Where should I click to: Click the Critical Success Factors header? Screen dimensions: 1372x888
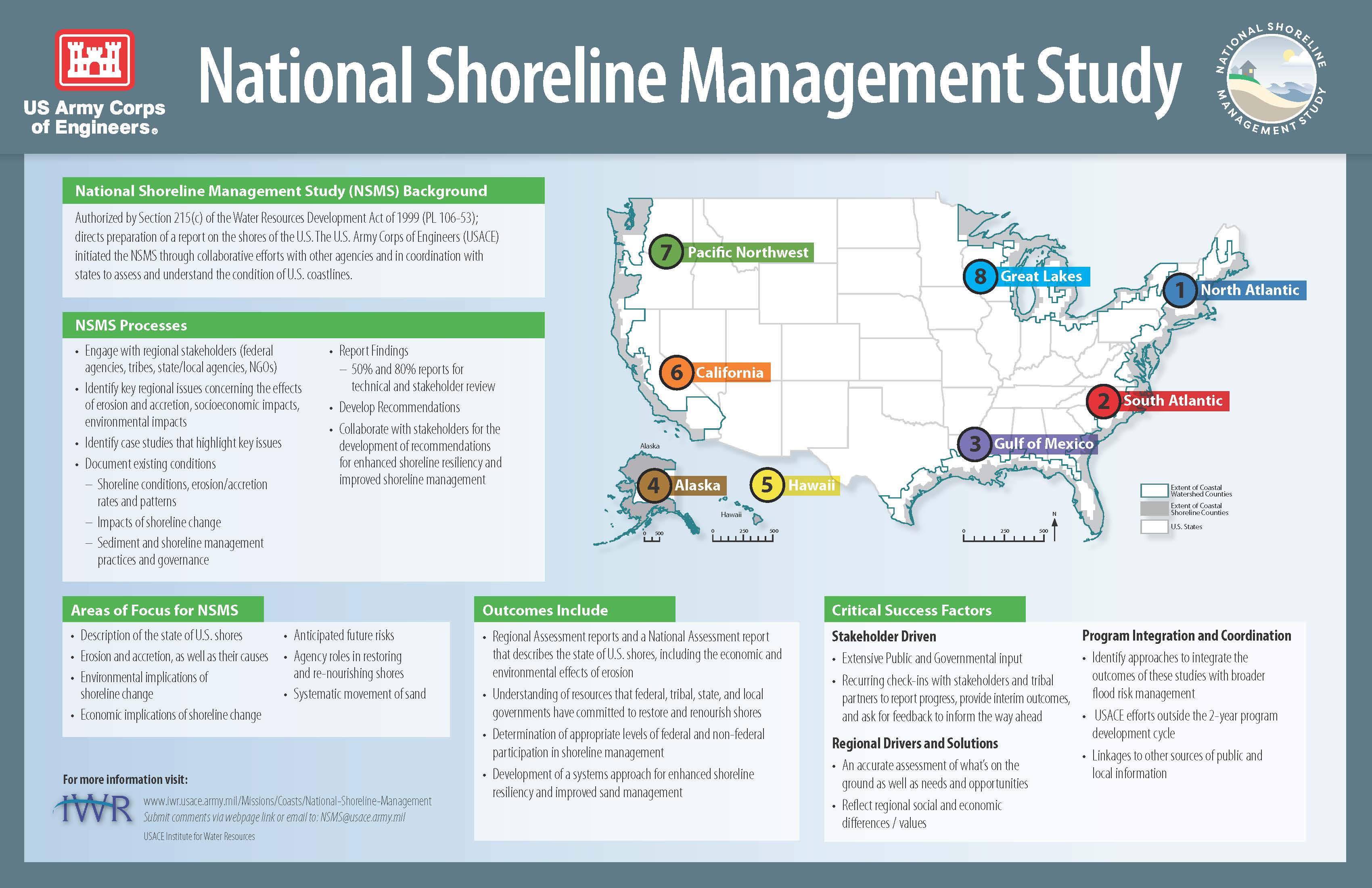point(924,609)
